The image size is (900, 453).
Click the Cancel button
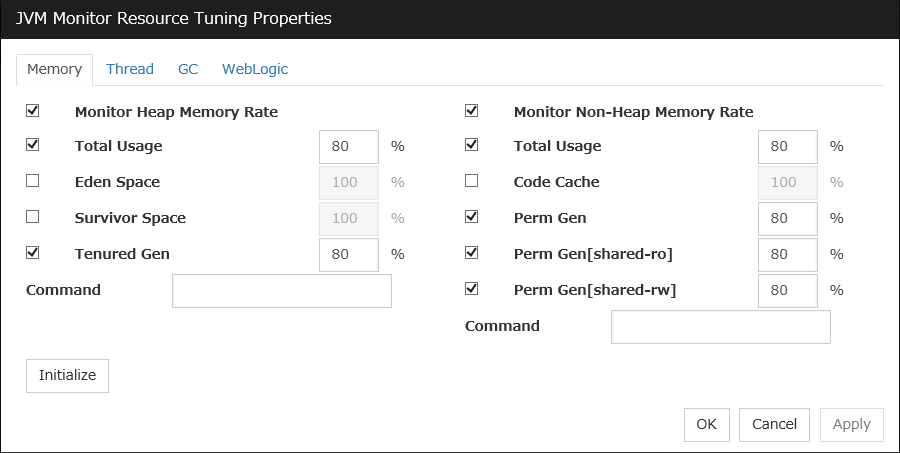coord(774,424)
